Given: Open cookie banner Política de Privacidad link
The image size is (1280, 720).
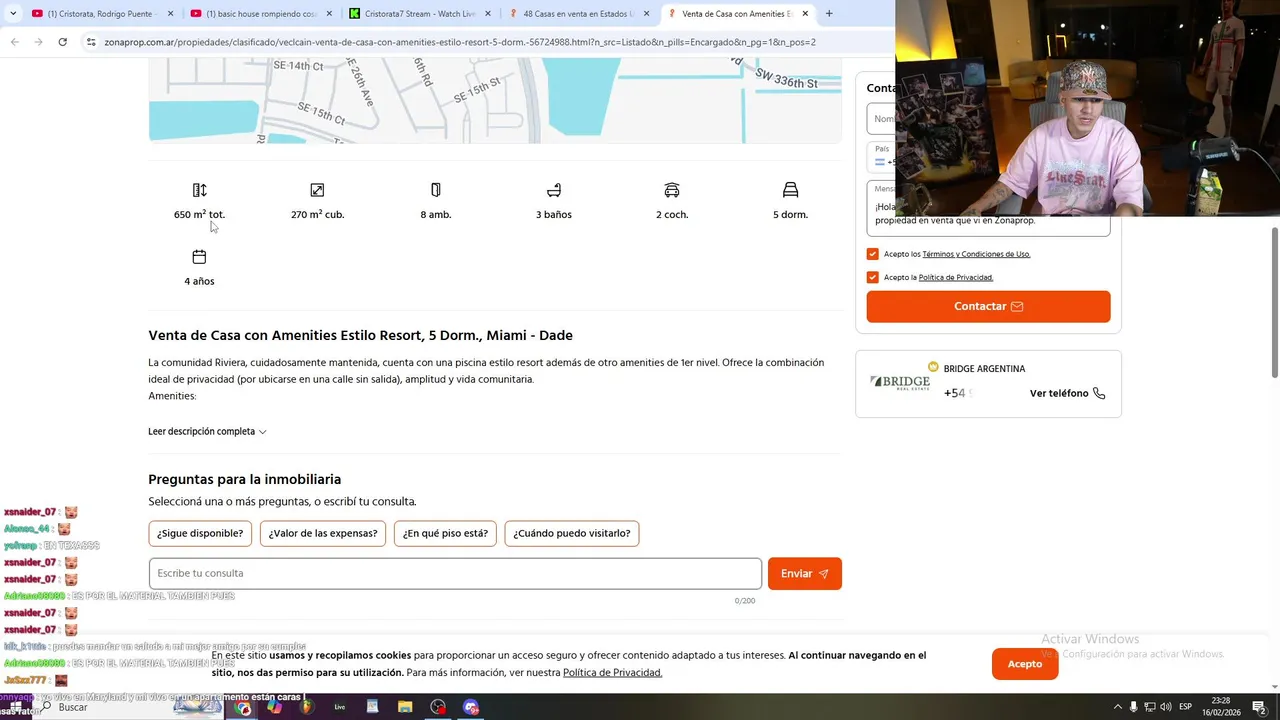Looking at the screenshot, I should click(612, 673).
